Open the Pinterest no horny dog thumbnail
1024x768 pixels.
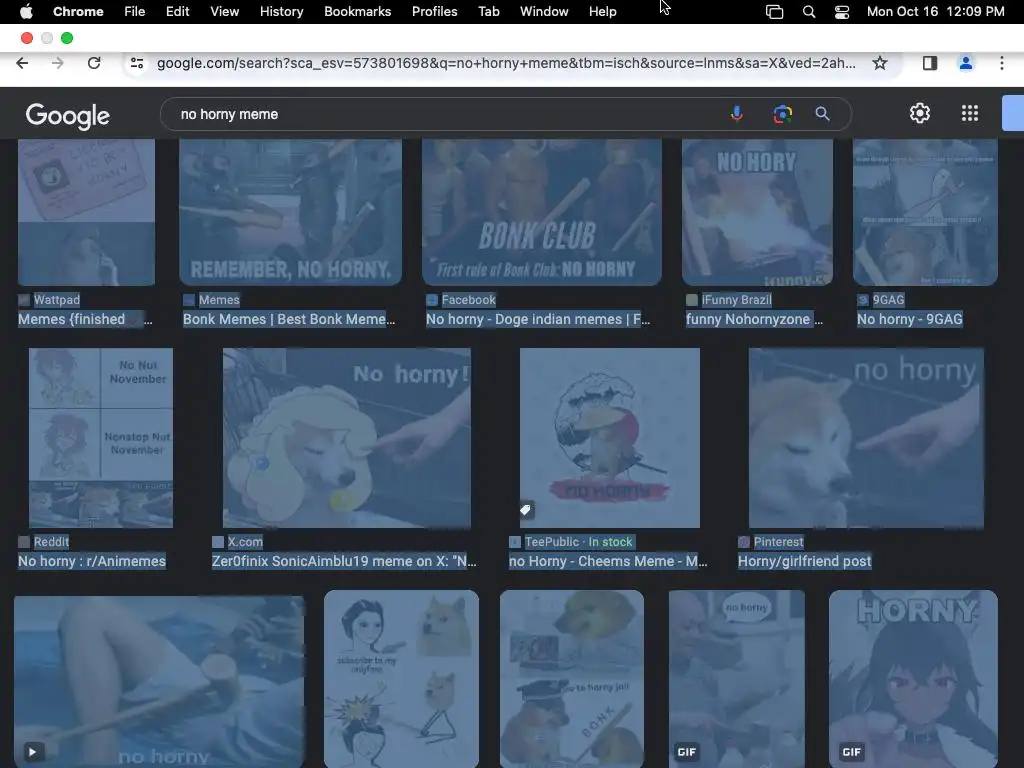click(x=867, y=438)
